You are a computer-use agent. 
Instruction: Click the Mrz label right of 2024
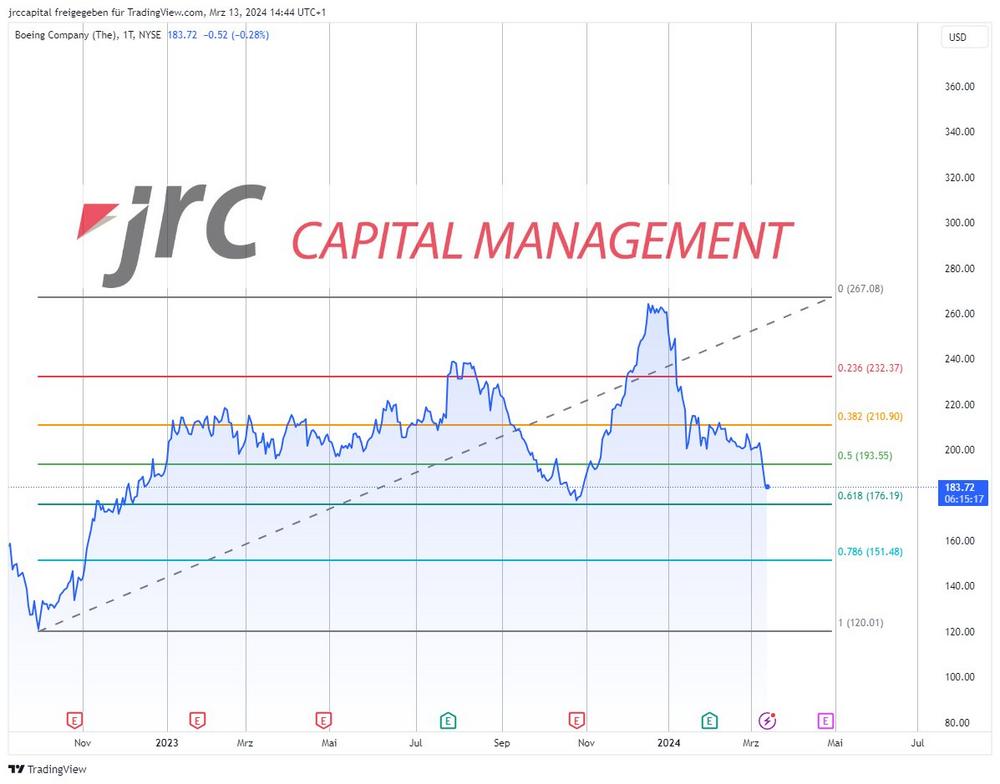point(751,743)
